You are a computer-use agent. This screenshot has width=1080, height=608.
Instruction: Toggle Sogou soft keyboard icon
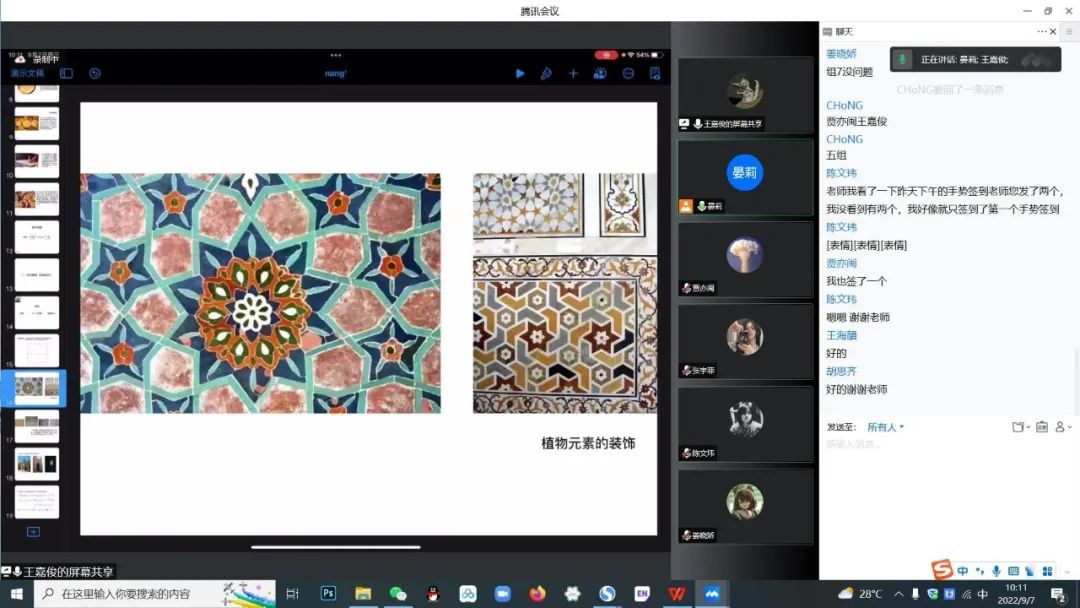pyautogui.click(x=1013, y=571)
